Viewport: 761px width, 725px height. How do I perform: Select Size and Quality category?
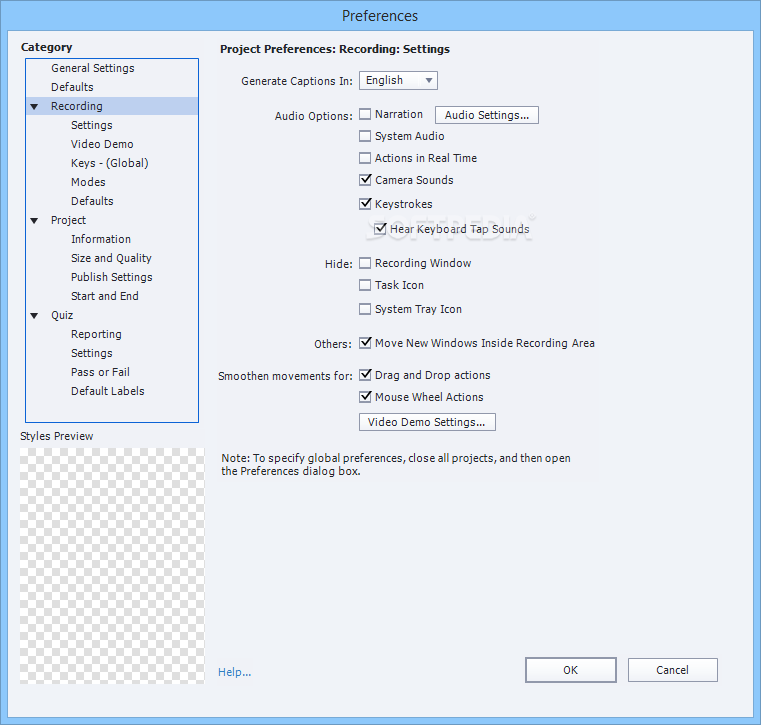(112, 258)
